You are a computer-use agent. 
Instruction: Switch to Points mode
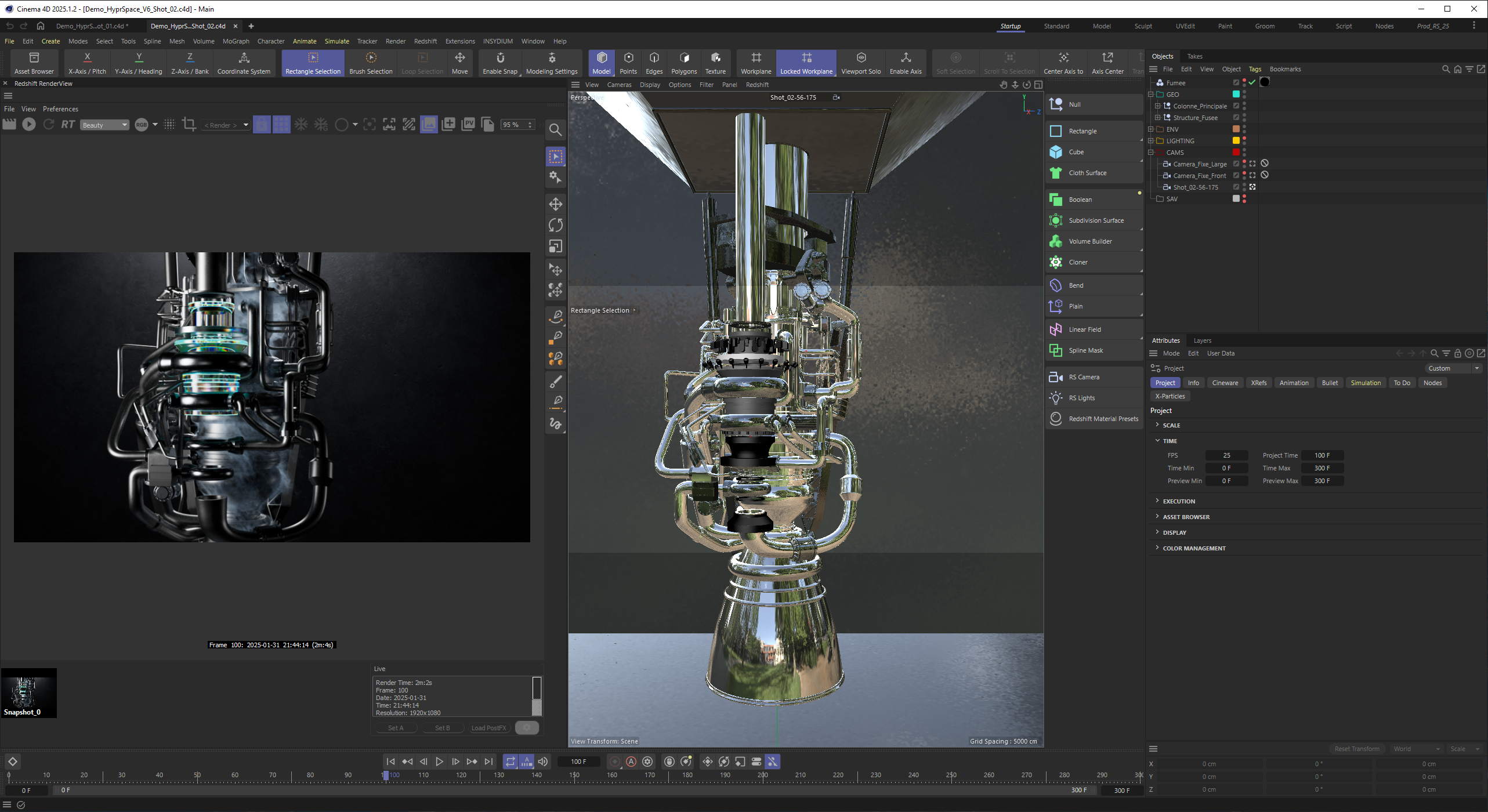click(x=628, y=63)
